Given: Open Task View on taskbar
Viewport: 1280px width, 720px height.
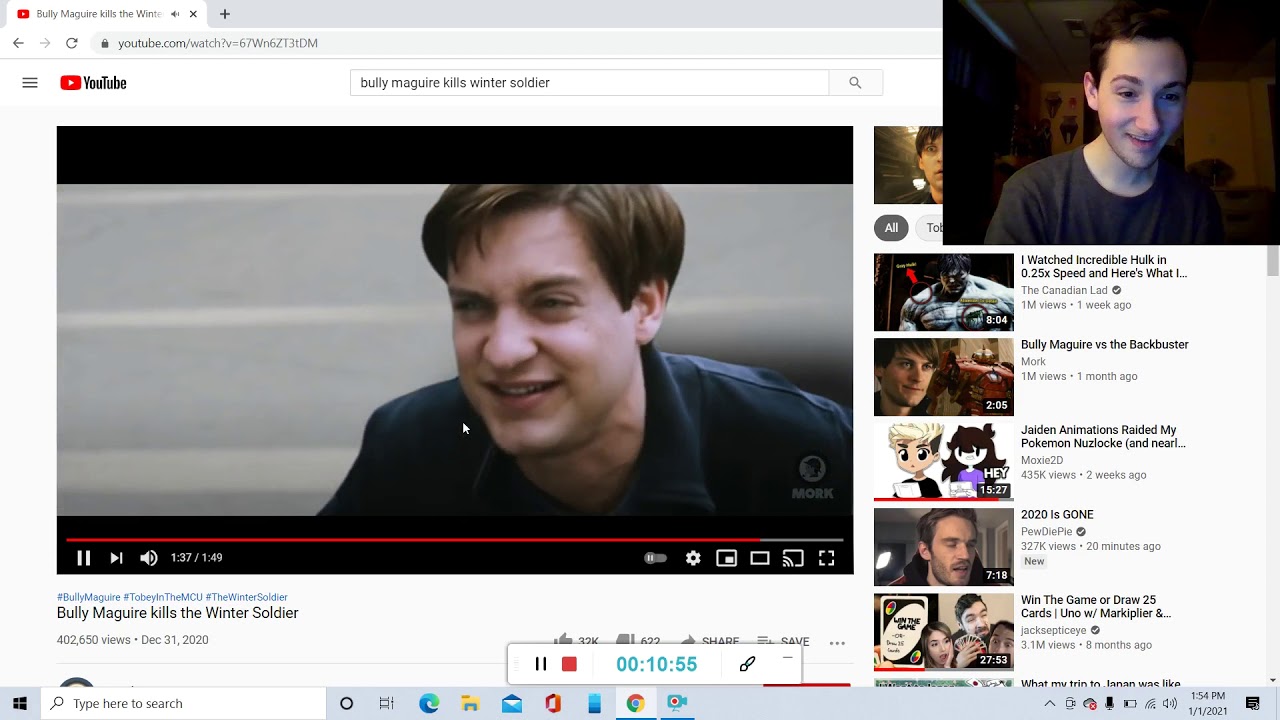Looking at the screenshot, I should click(x=387, y=703).
